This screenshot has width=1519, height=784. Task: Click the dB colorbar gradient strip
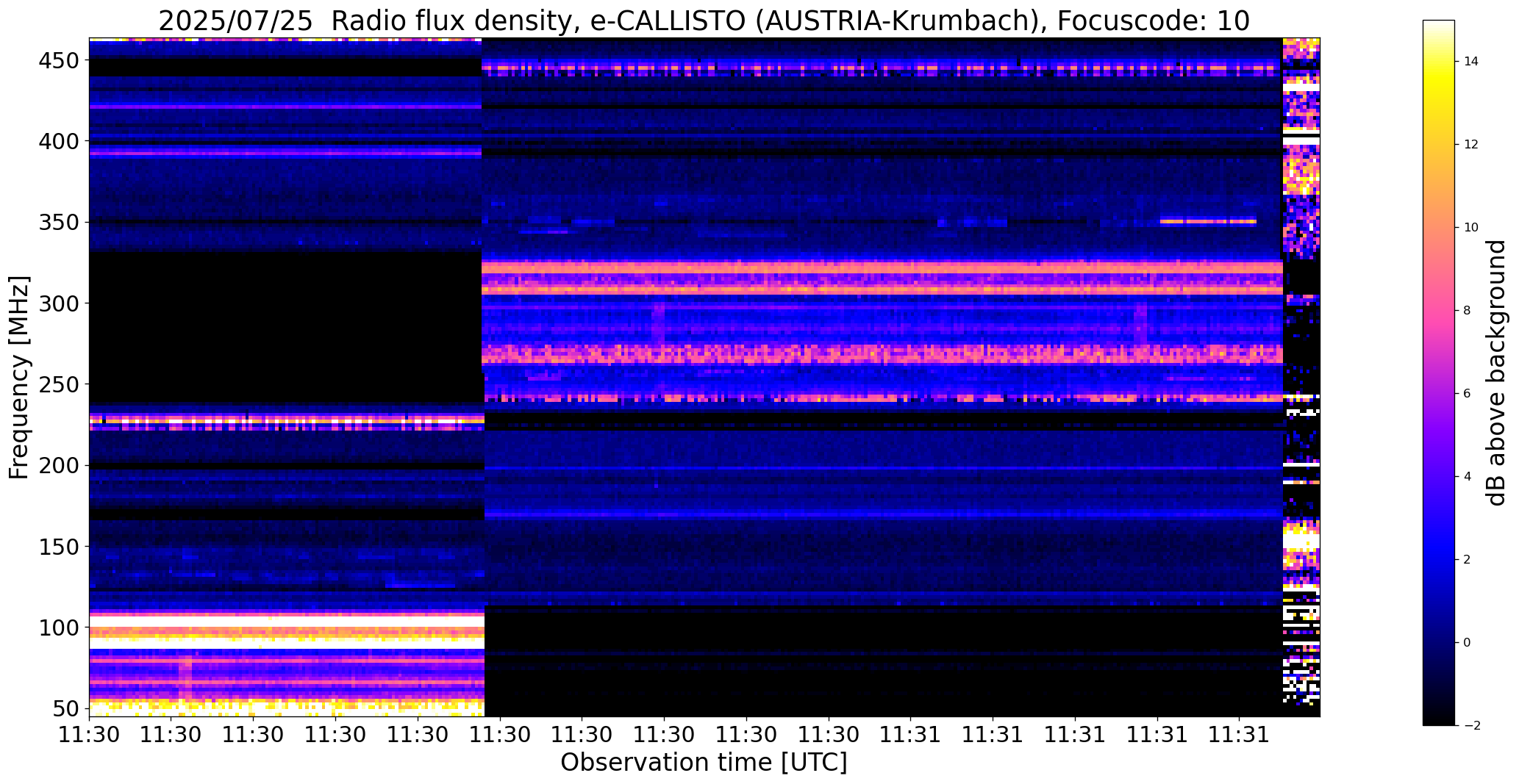(x=1439, y=373)
